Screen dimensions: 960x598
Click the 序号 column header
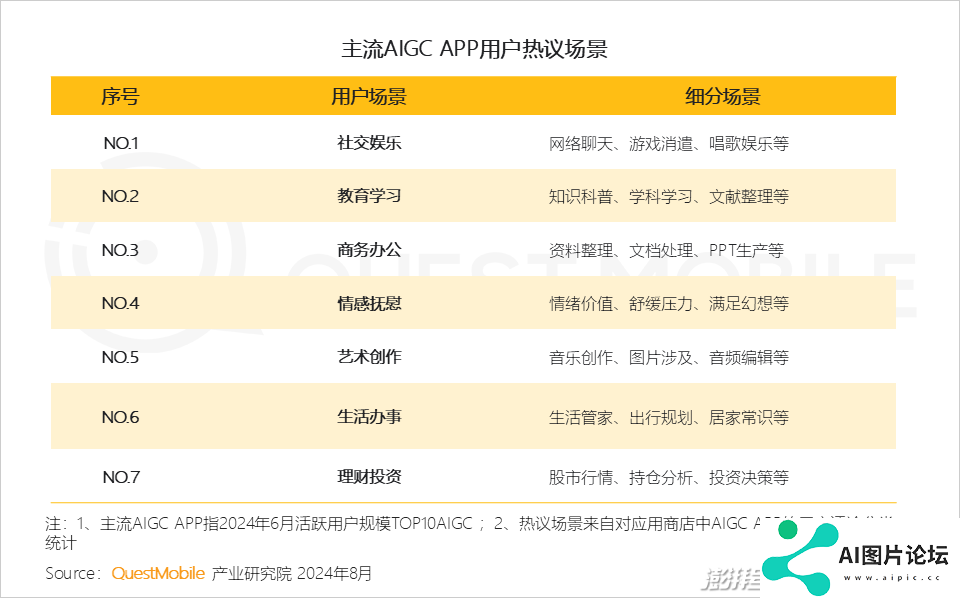tap(120, 96)
